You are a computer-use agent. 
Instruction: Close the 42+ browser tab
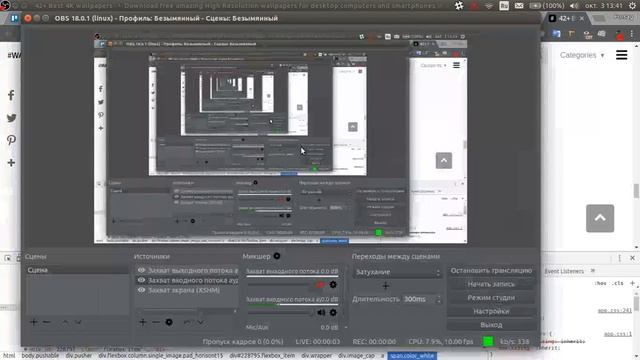(x=582, y=18)
